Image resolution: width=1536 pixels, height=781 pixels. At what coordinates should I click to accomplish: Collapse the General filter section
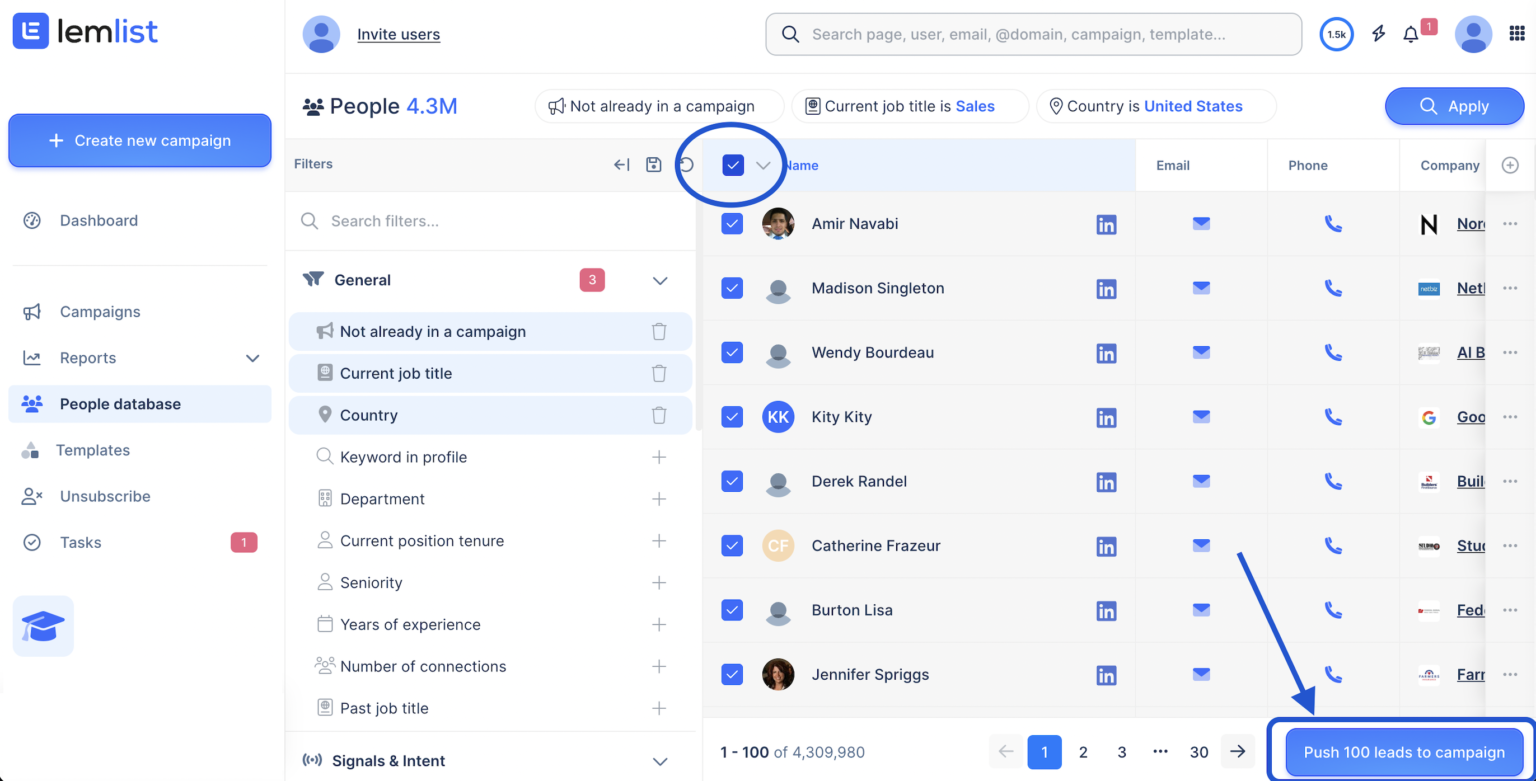[659, 280]
